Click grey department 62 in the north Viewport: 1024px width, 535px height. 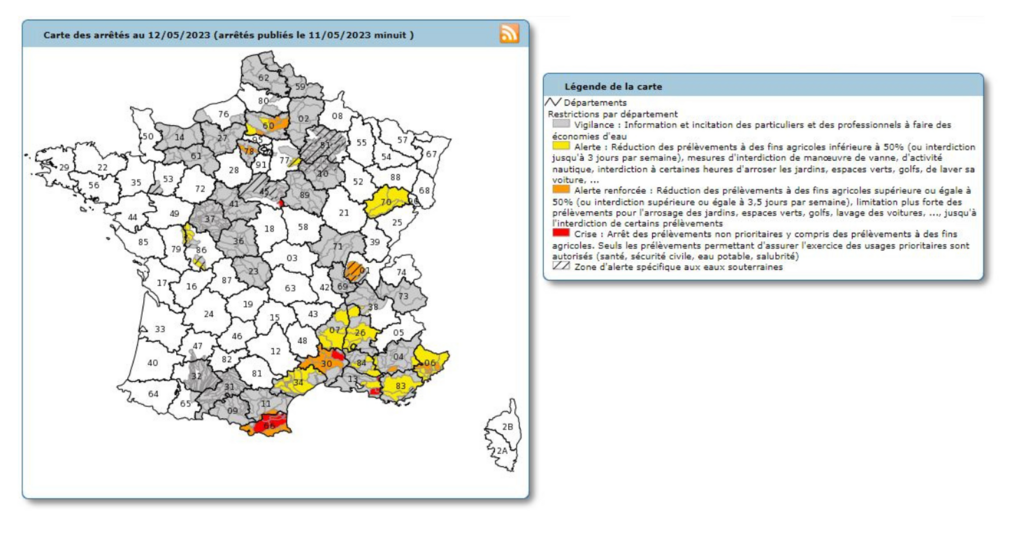click(x=264, y=77)
